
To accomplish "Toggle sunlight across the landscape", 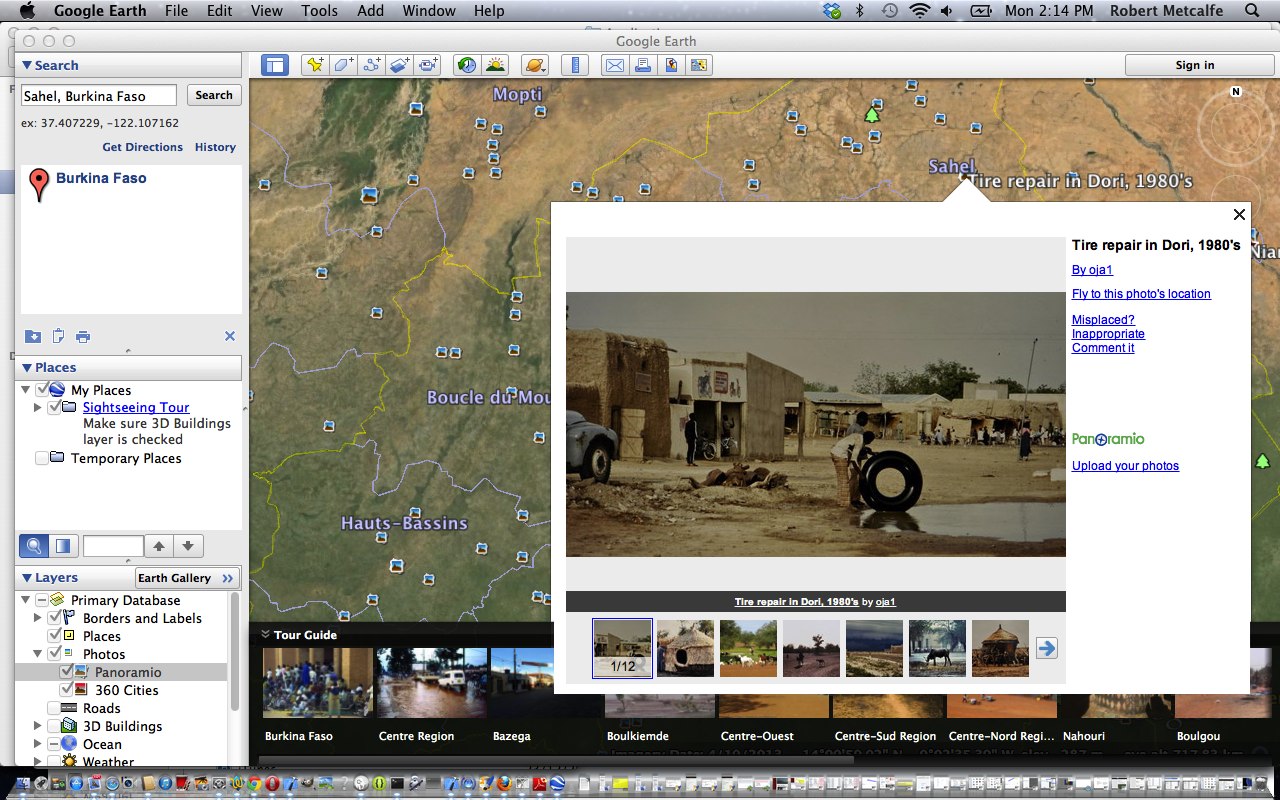I will pos(495,65).
